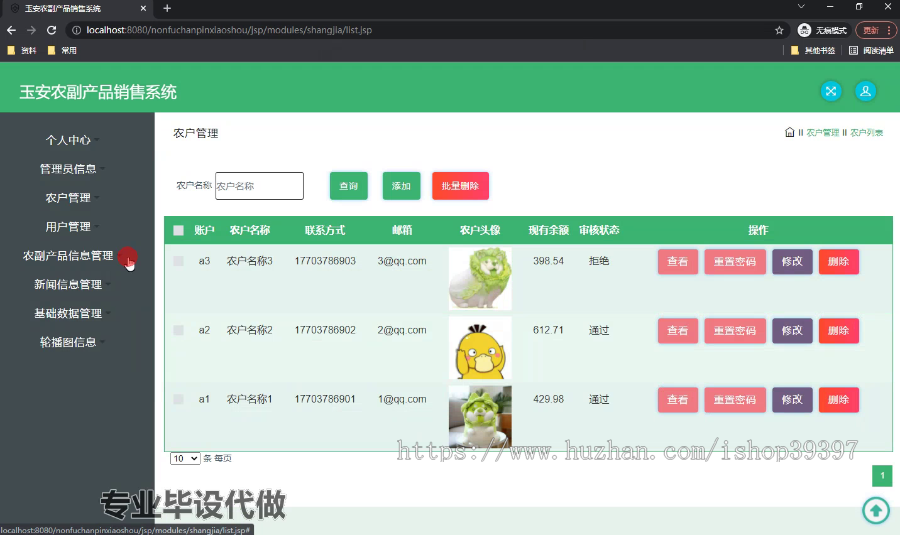Select the email 1@qq.com
This screenshot has height=535, width=900.
pyautogui.click(x=402, y=399)
